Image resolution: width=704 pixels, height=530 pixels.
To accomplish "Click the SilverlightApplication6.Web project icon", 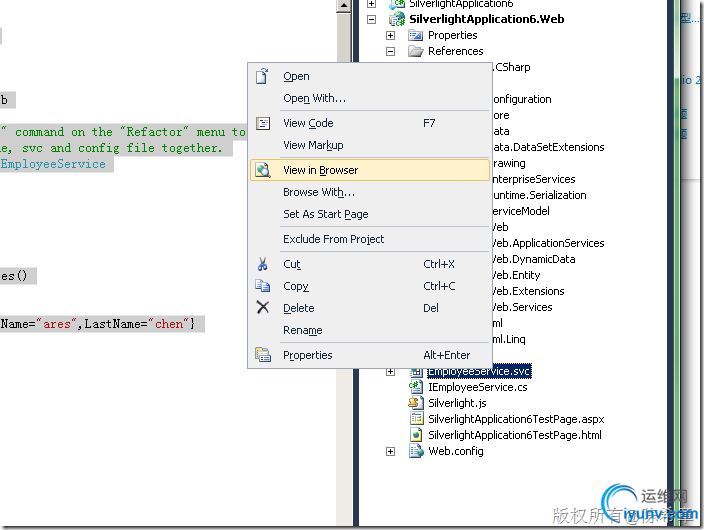I will (397, 19).
